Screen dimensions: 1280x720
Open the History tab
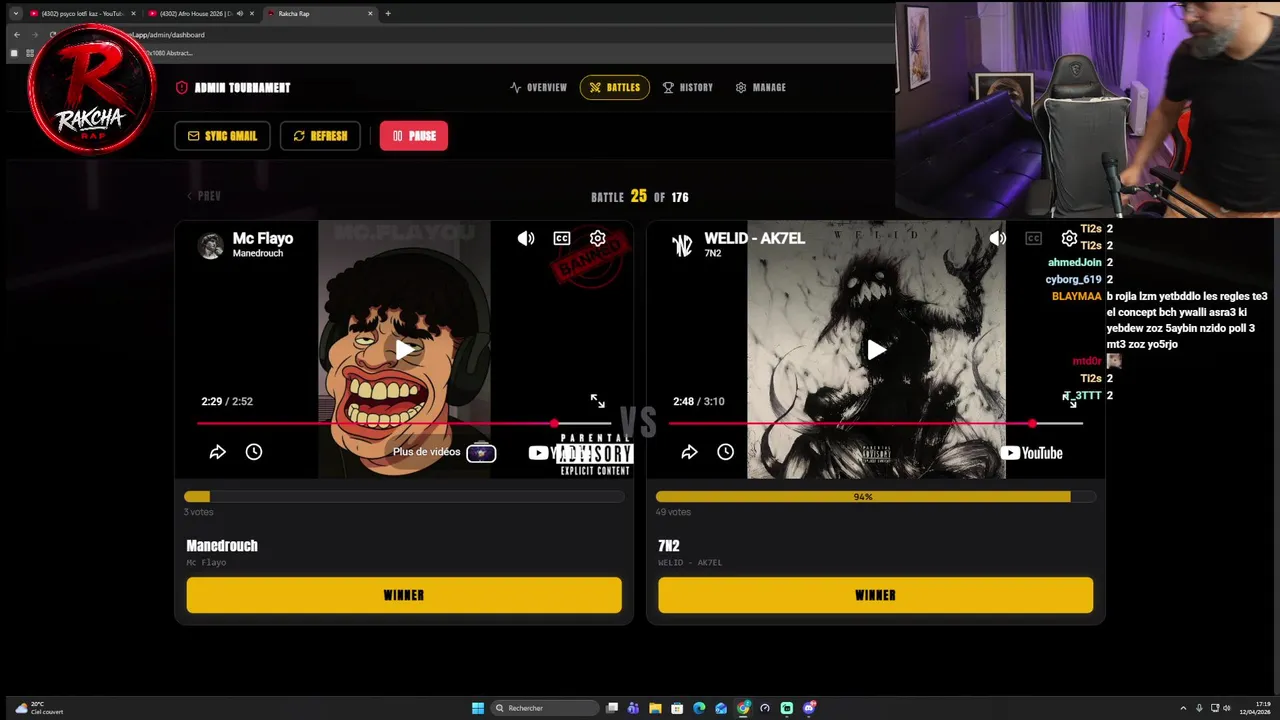point(687,88)
